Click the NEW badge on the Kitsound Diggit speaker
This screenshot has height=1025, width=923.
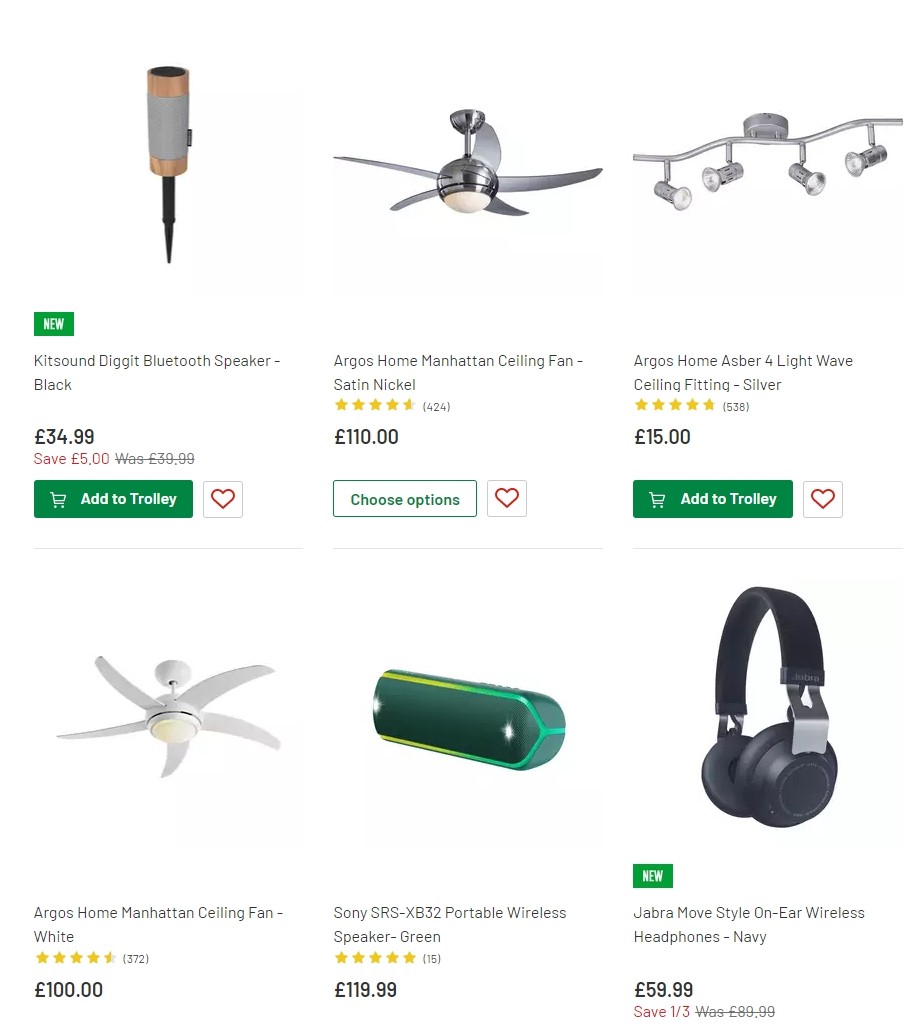point(53,324)
